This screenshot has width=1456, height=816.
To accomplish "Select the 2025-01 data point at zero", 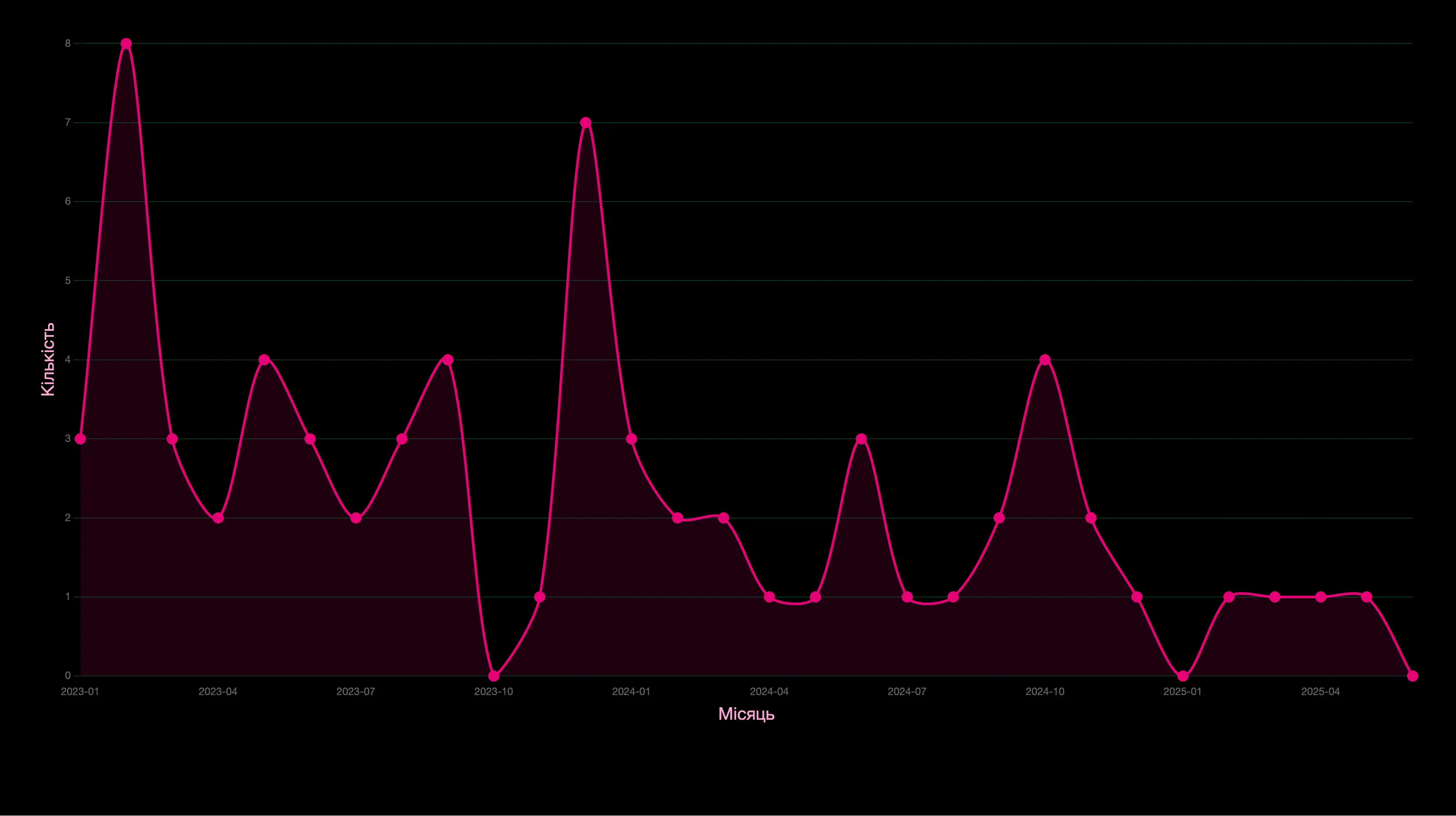I will [1183, 676].
